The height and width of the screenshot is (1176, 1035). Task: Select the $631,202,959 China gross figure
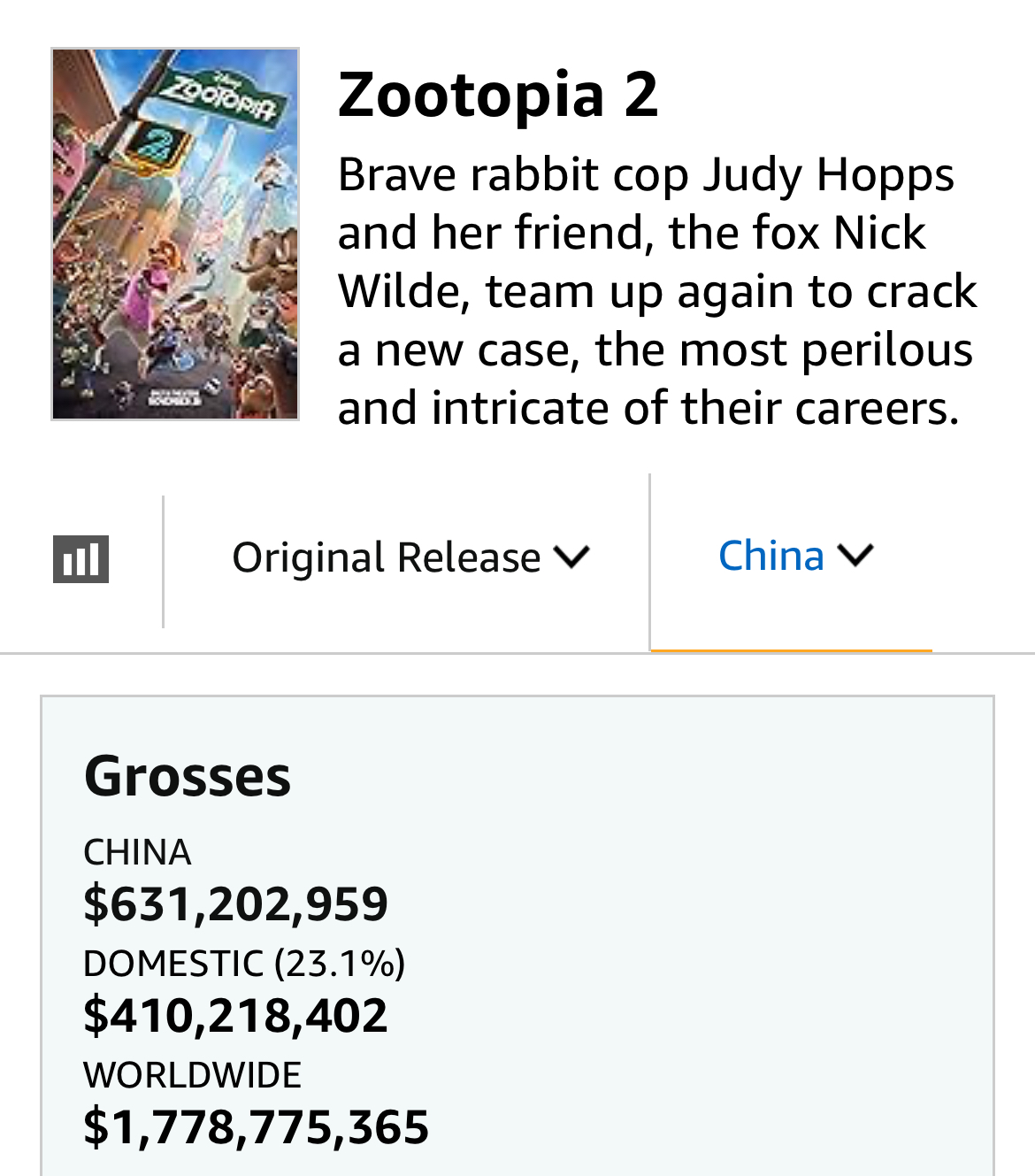235,903
